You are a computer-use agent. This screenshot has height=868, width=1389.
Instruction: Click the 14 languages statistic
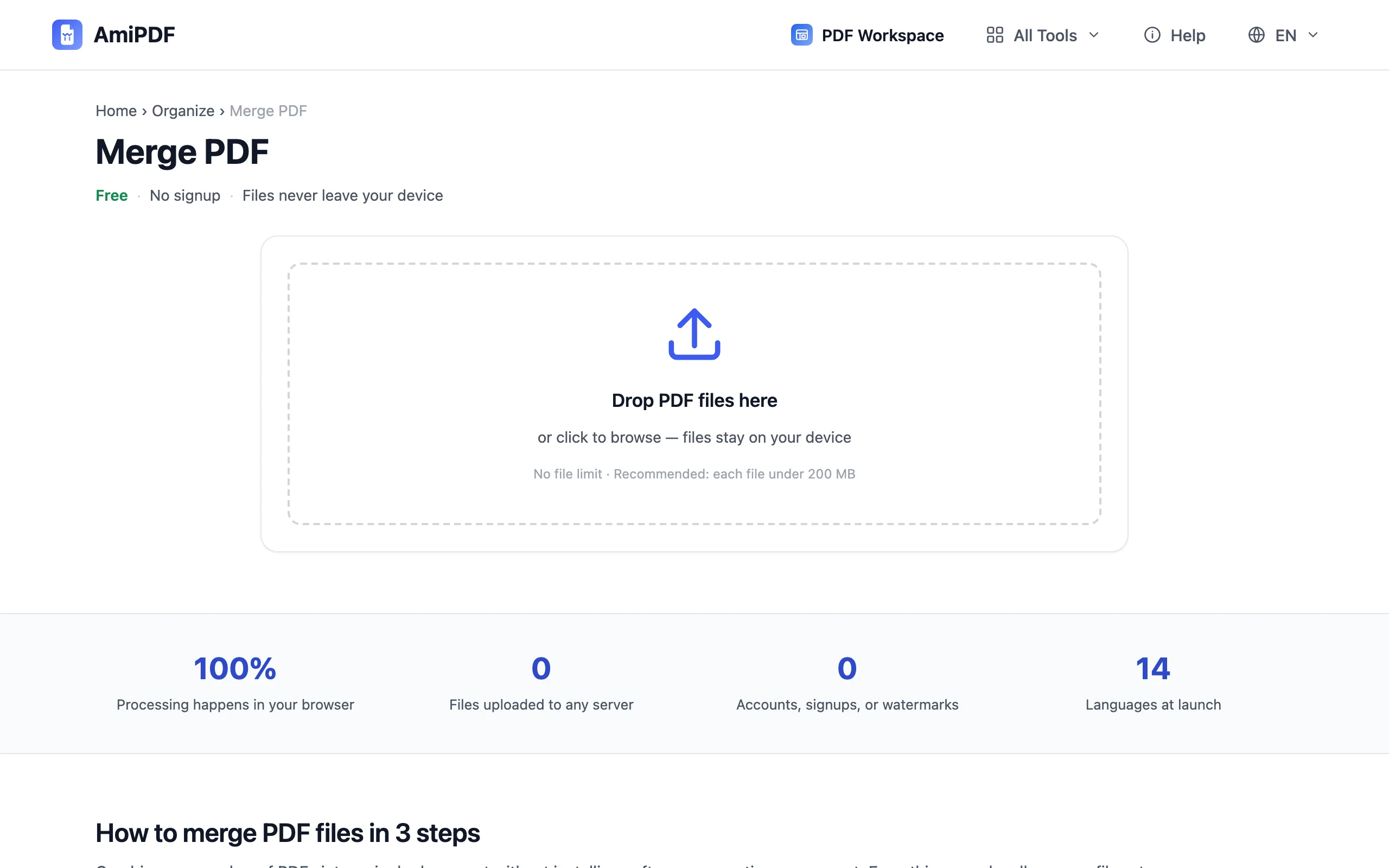1153,668
